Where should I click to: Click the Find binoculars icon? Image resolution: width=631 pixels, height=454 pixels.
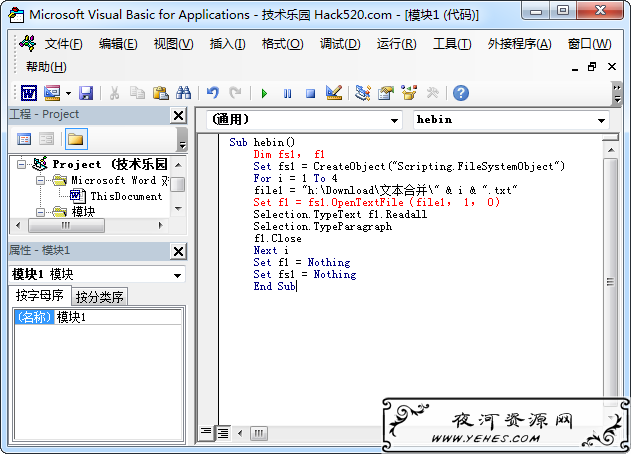tap(184, 93)
